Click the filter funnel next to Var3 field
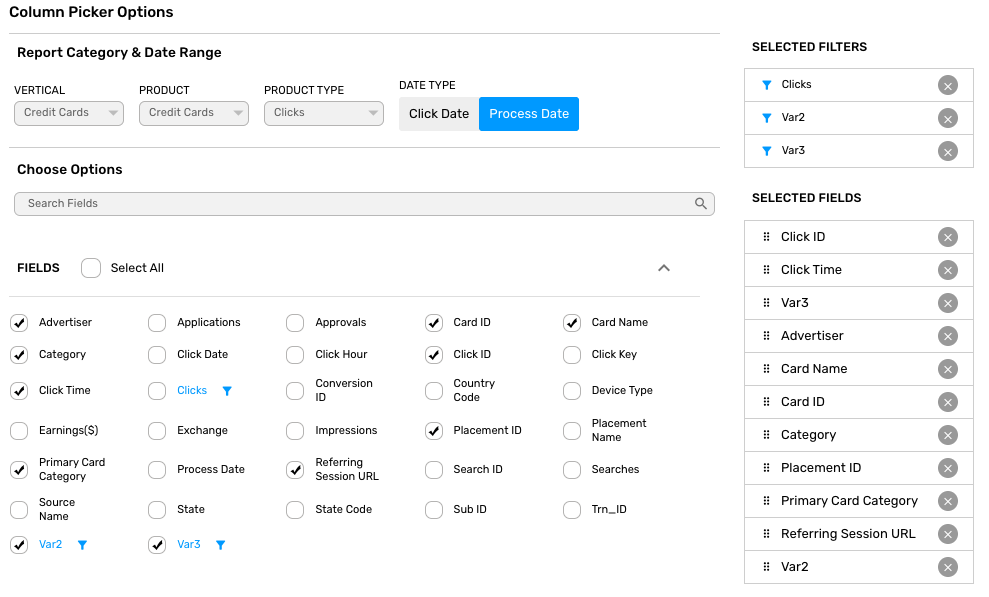Viewport: 989px width, 597px height. [220, 545]
